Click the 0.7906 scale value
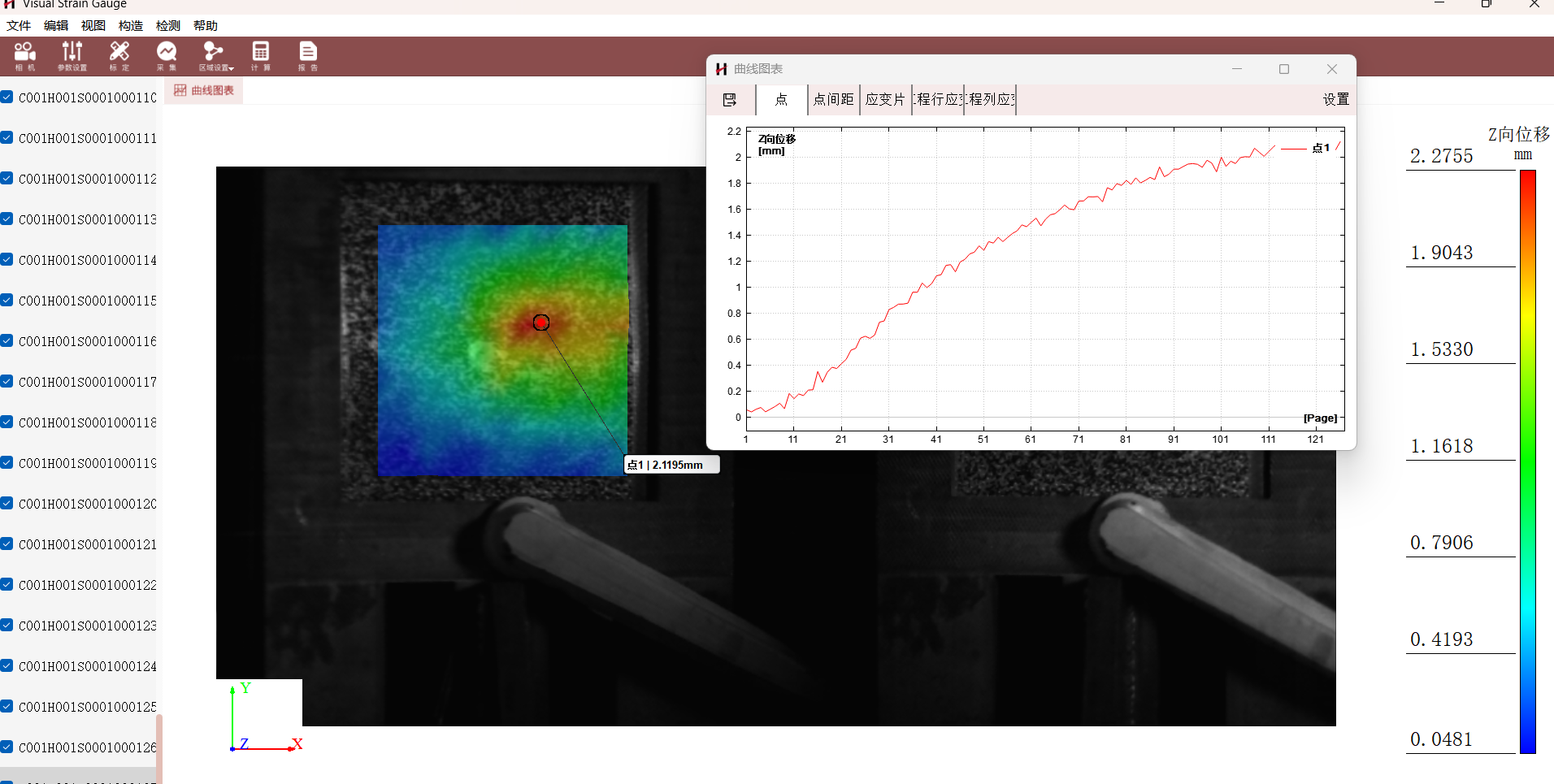1554x784 pixels. pyautogui.click(x=1441, y=543)
